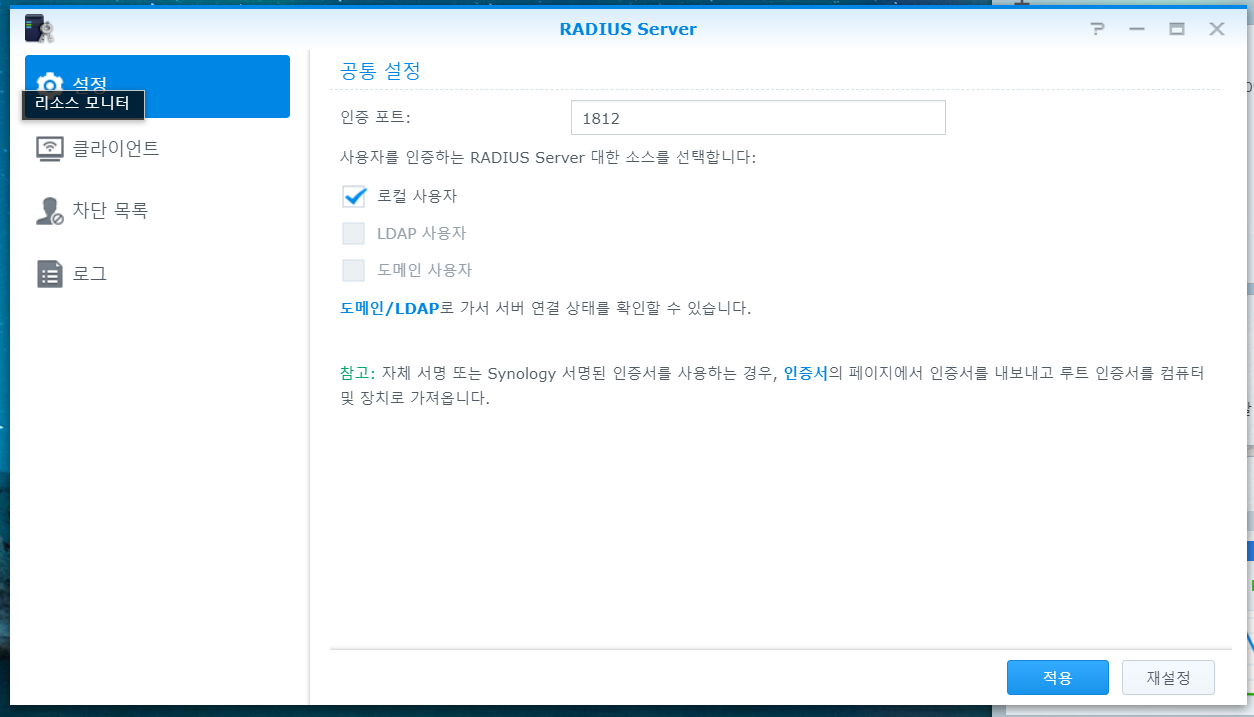The height and width of the screenshot is (717, 1254).
Task: Open the 로그 section
Action: tap(157, 273)
